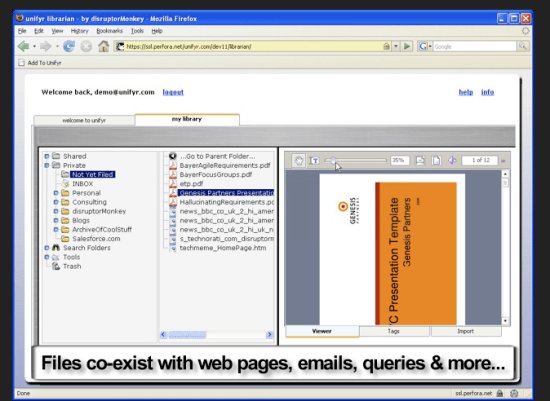Select the Viewer tab
The width and height of the screenshot is (550, 401).
tap(322, 331)
